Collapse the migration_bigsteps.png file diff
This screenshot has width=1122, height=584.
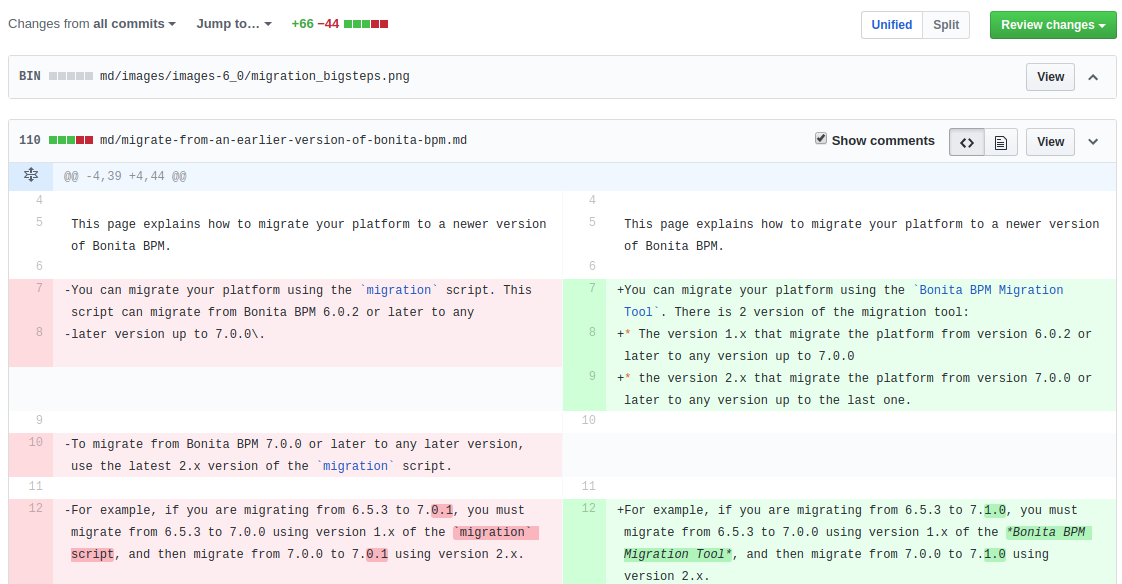point(1093,77)
